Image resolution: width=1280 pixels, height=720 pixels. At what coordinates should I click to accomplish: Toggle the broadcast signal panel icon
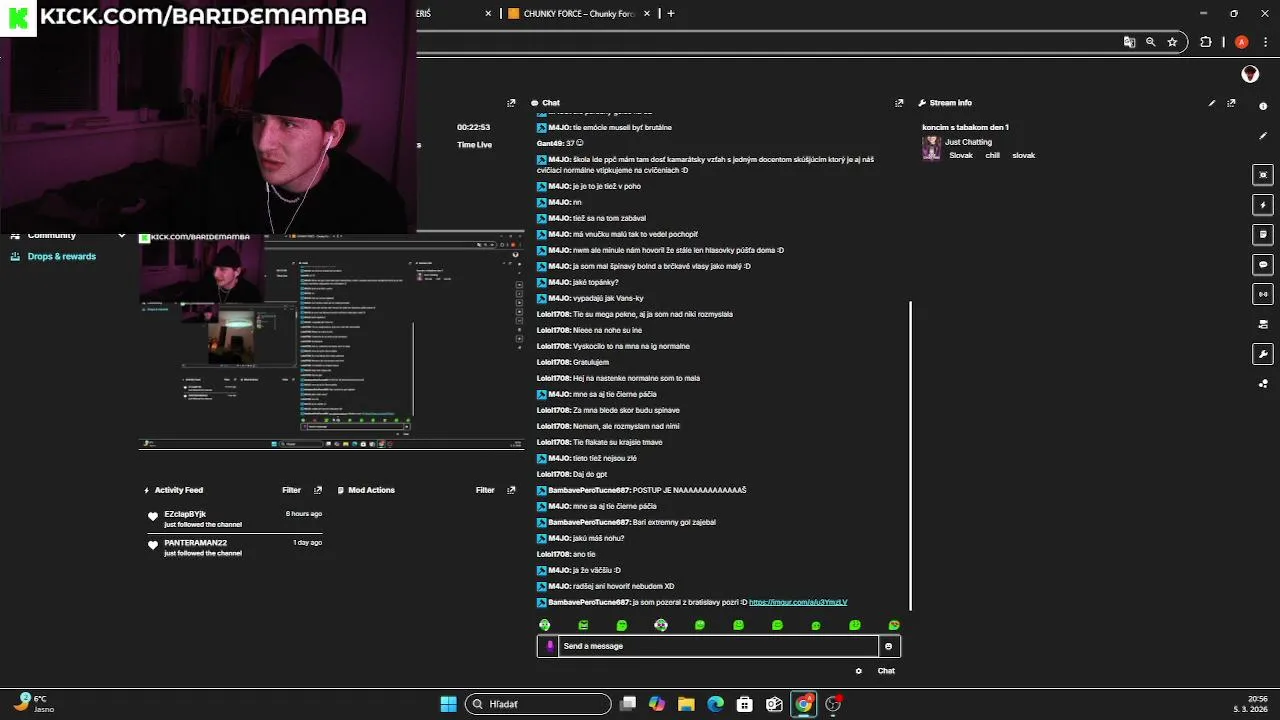(x=1263, y=294)
